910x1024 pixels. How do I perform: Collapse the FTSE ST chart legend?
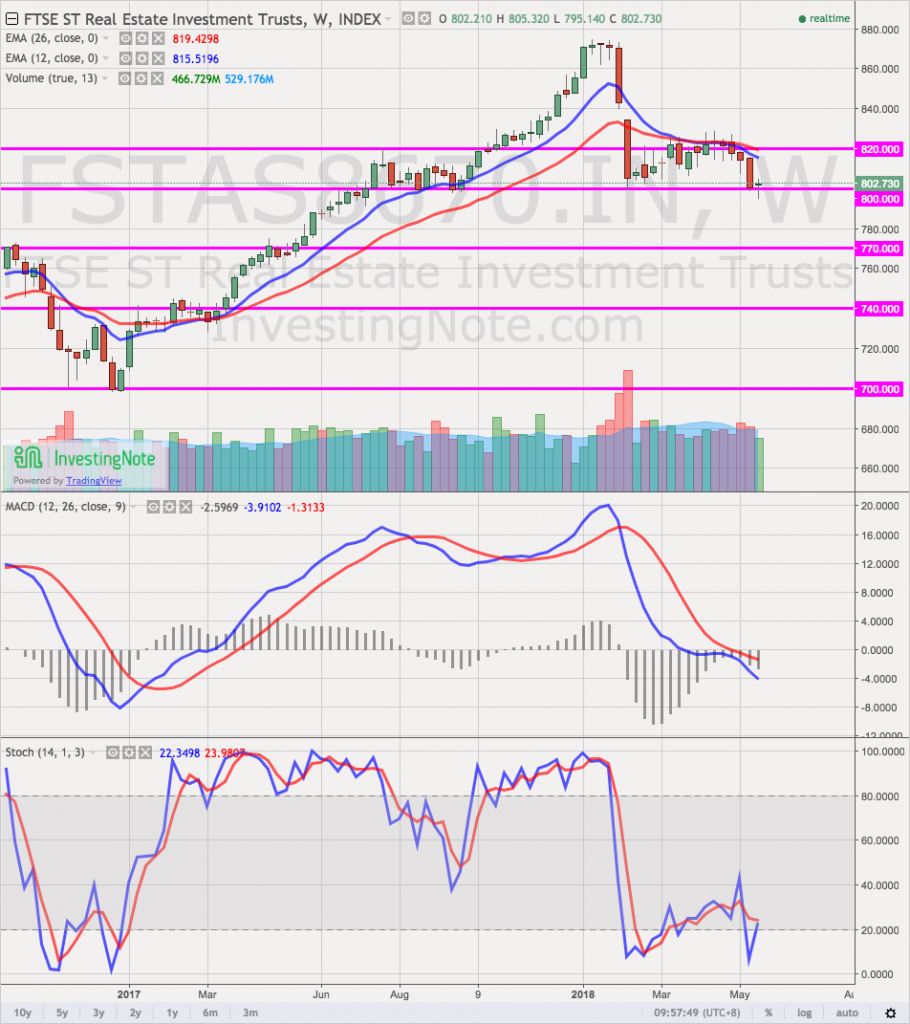pyautogui.click(x=9, y=19)
